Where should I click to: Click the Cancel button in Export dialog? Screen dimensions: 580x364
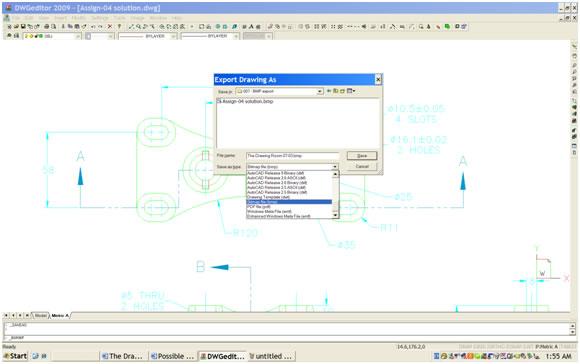tap(362, 166)
